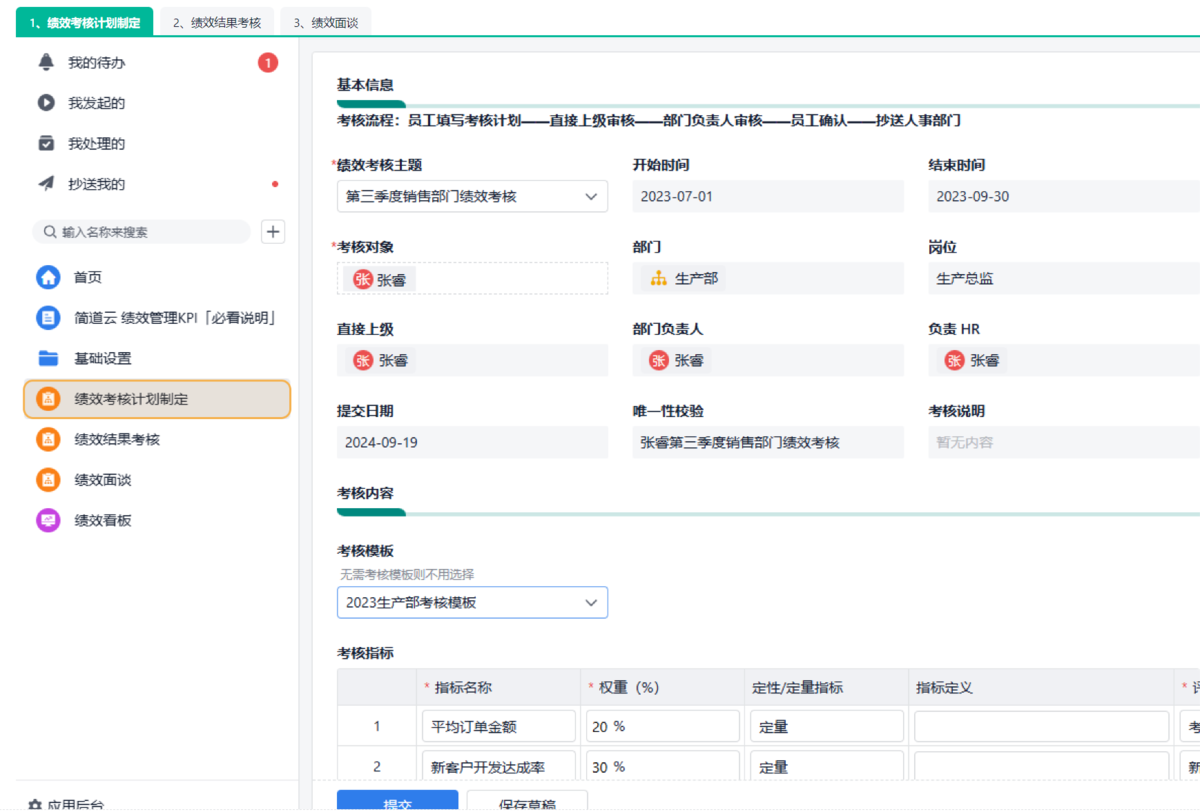
Task: Click the 权重 cell 20 %
Action: coord(663,727)
